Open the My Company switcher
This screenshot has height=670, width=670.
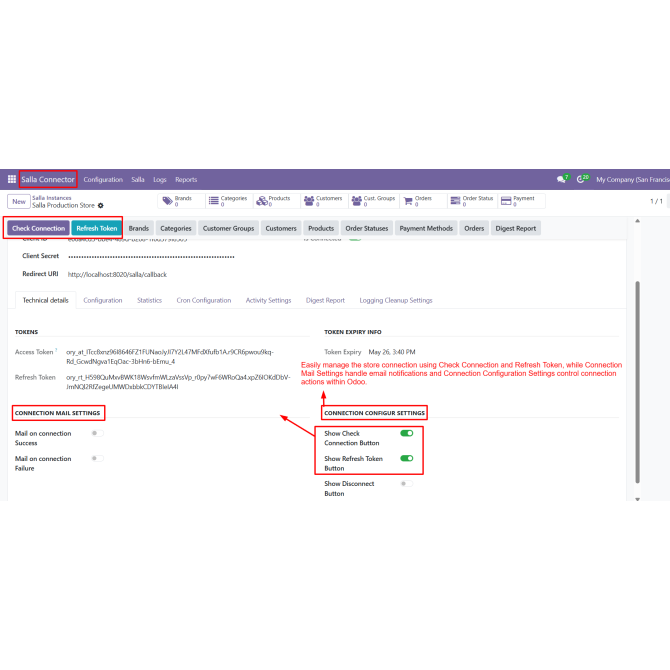[633, 179]
